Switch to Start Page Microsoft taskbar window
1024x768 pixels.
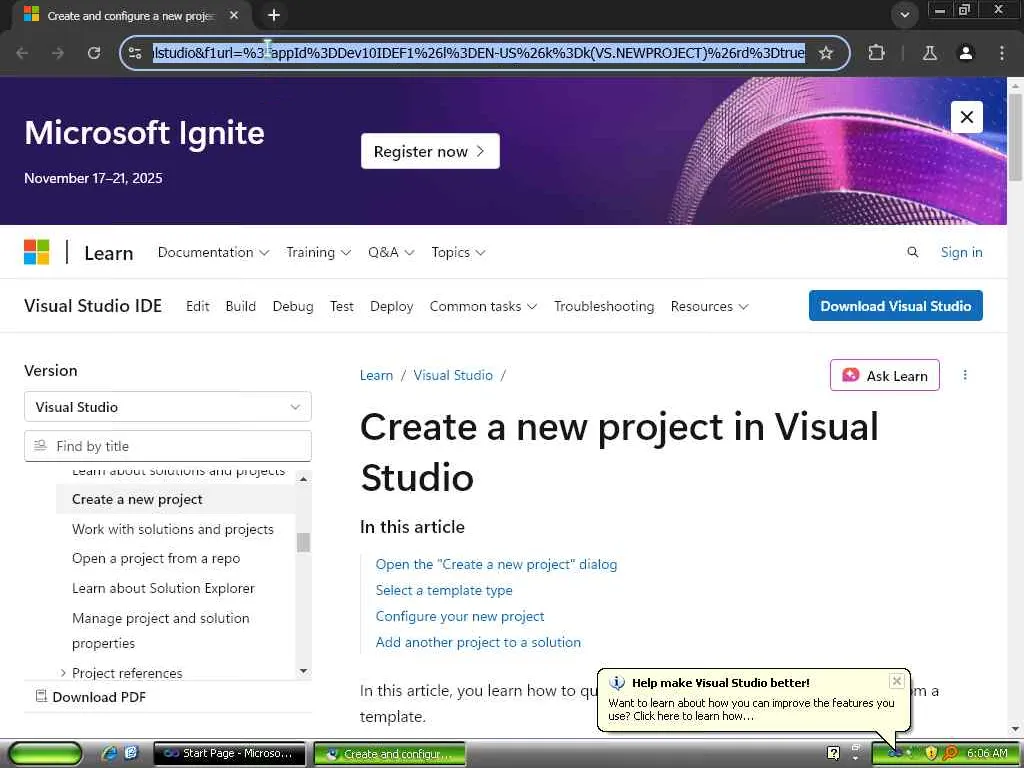tap(229, 753)
